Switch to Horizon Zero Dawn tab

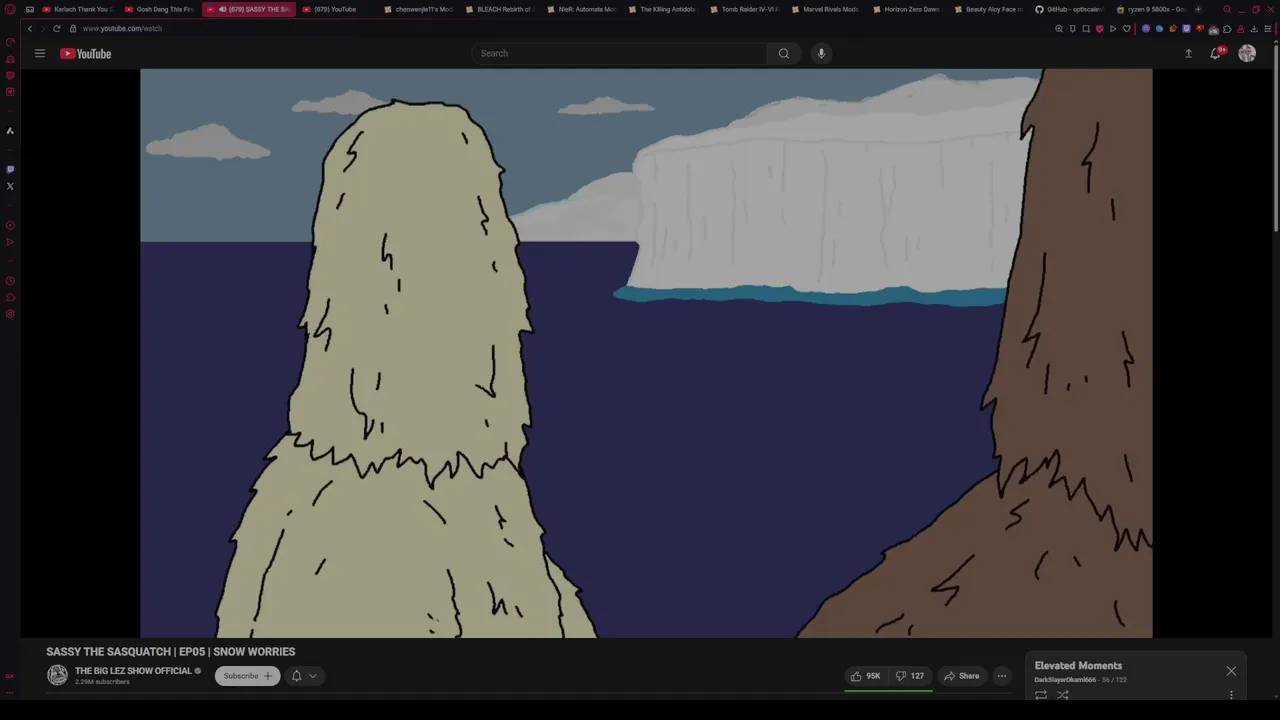tap(909, 9)
